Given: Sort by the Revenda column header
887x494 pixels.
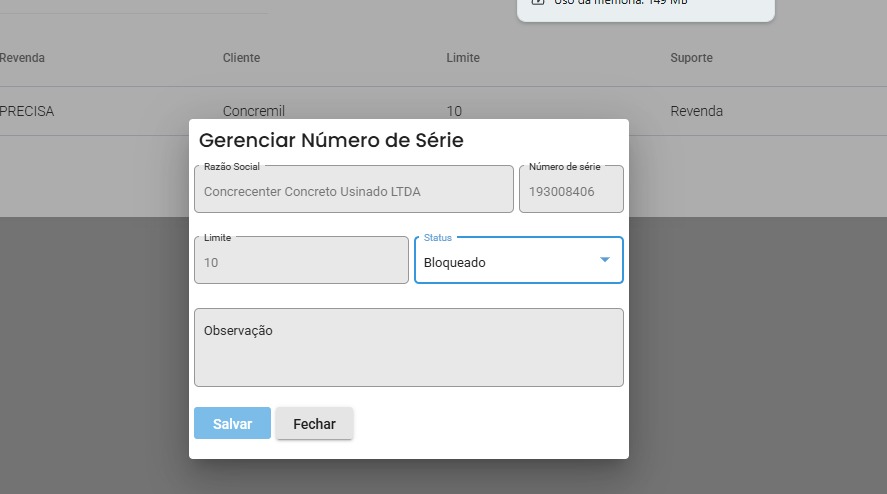Looking at the screenshot, I should click(22, 58).
